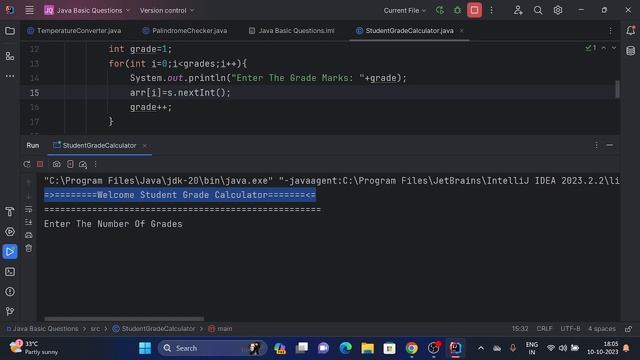Click the print icon in console gutter
The width and height of the screenshot is (640, 360).
click(x=29, y=235)
